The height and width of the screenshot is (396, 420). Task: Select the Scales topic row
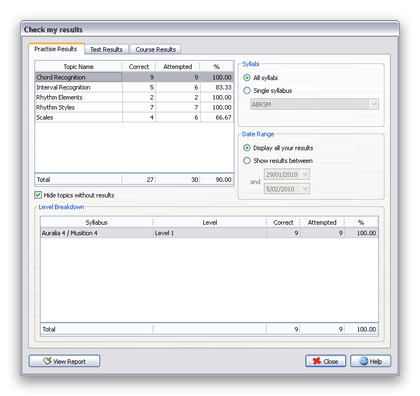[134, 117]
